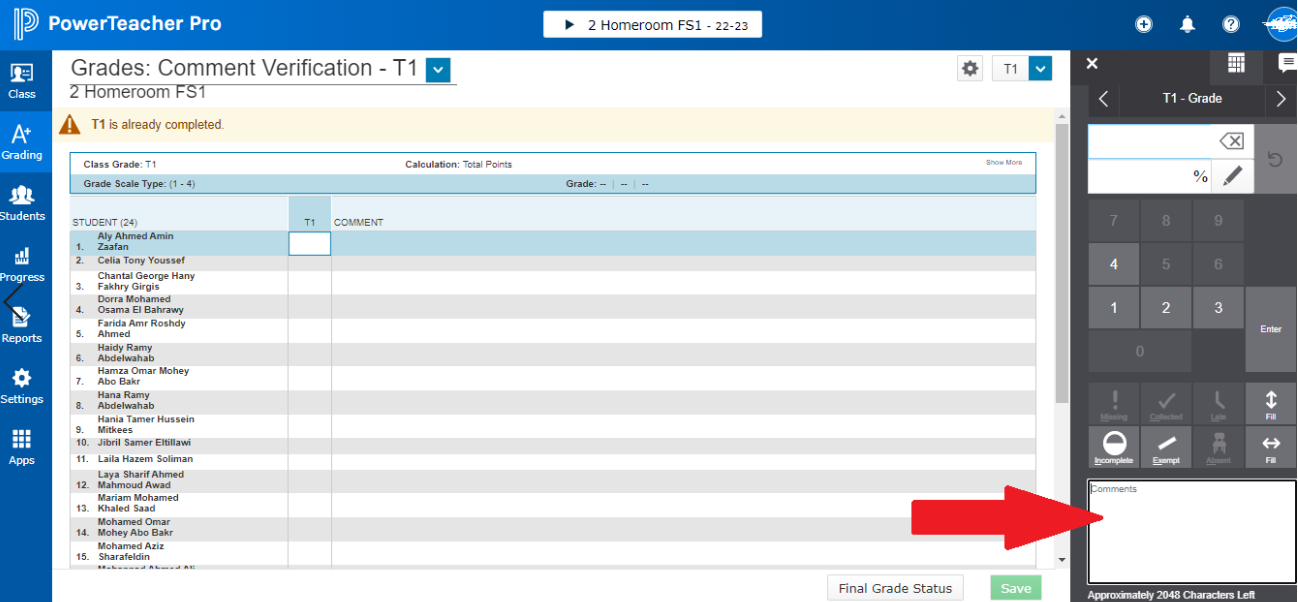Open the class selector 2 Homeroom FS1
Screen dimensions: 1298x602
click(652, 25)
